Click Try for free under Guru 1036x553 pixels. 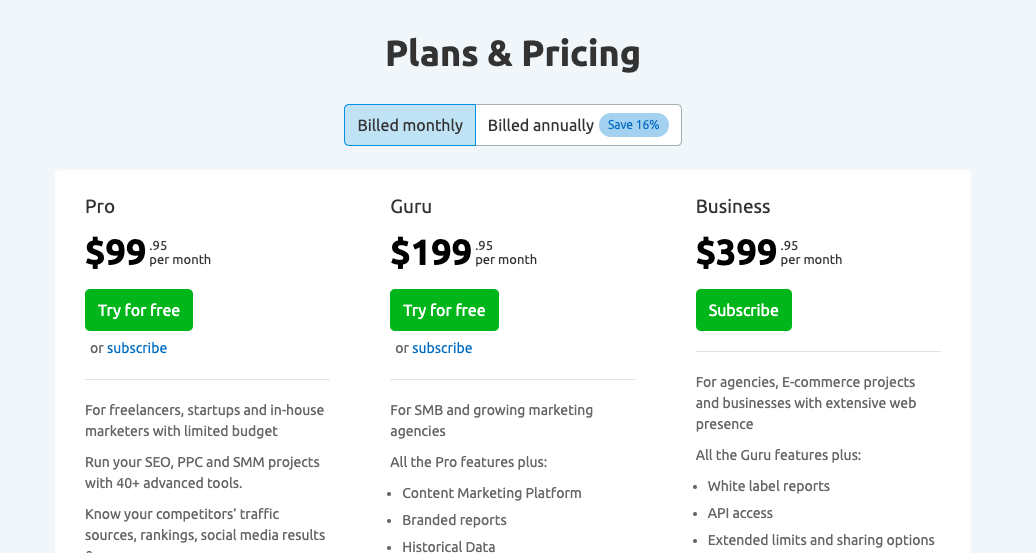[x=444, y=310]
